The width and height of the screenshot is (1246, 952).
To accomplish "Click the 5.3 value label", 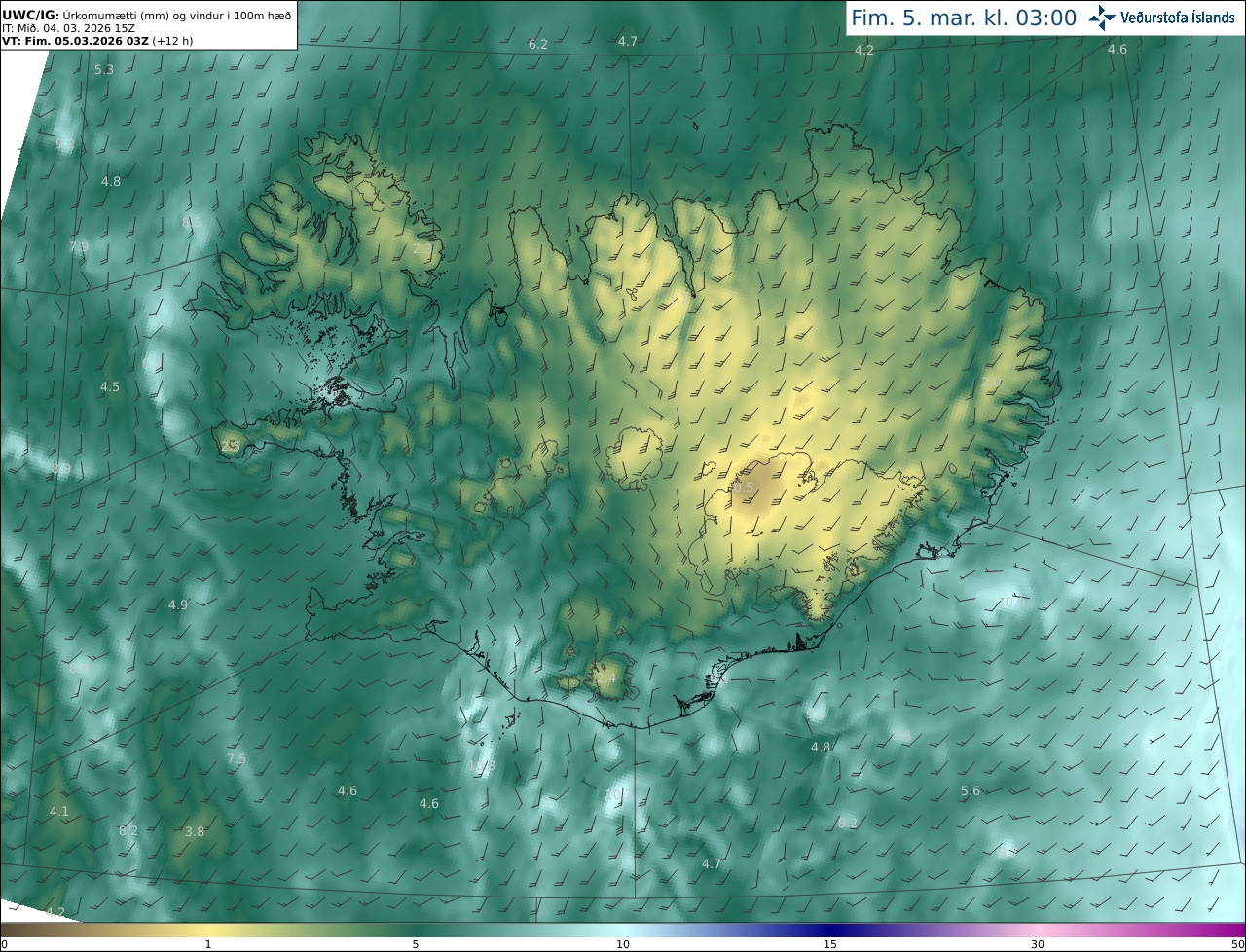I will (x=104, y=70).
